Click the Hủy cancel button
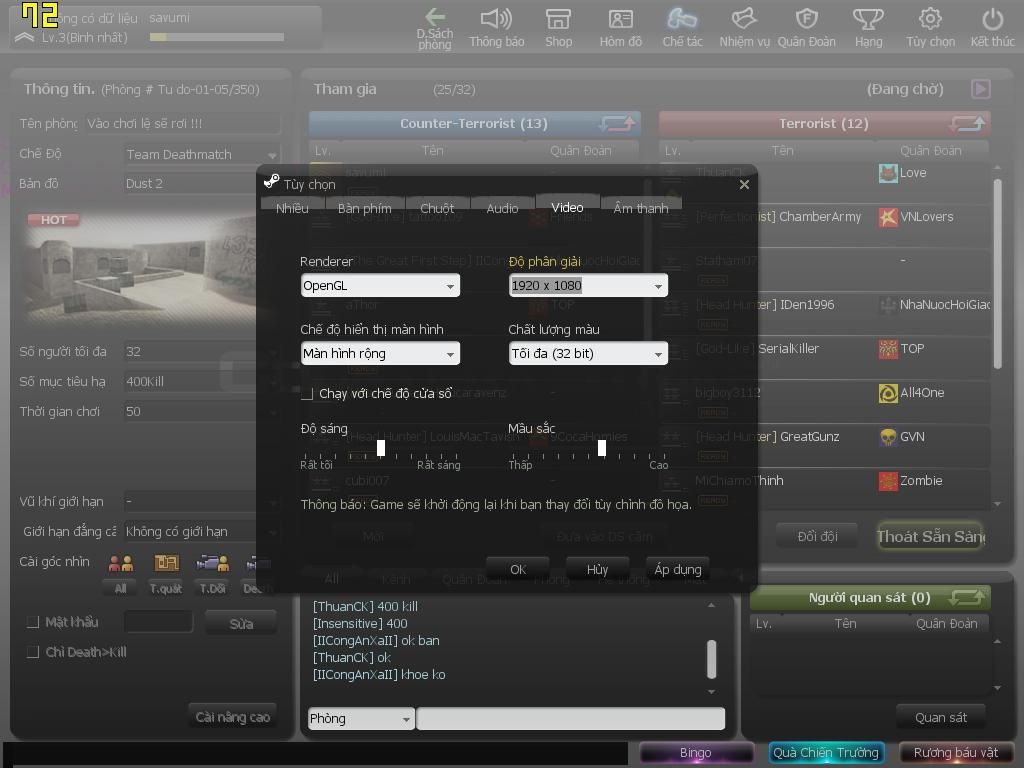 pos(597,569)
